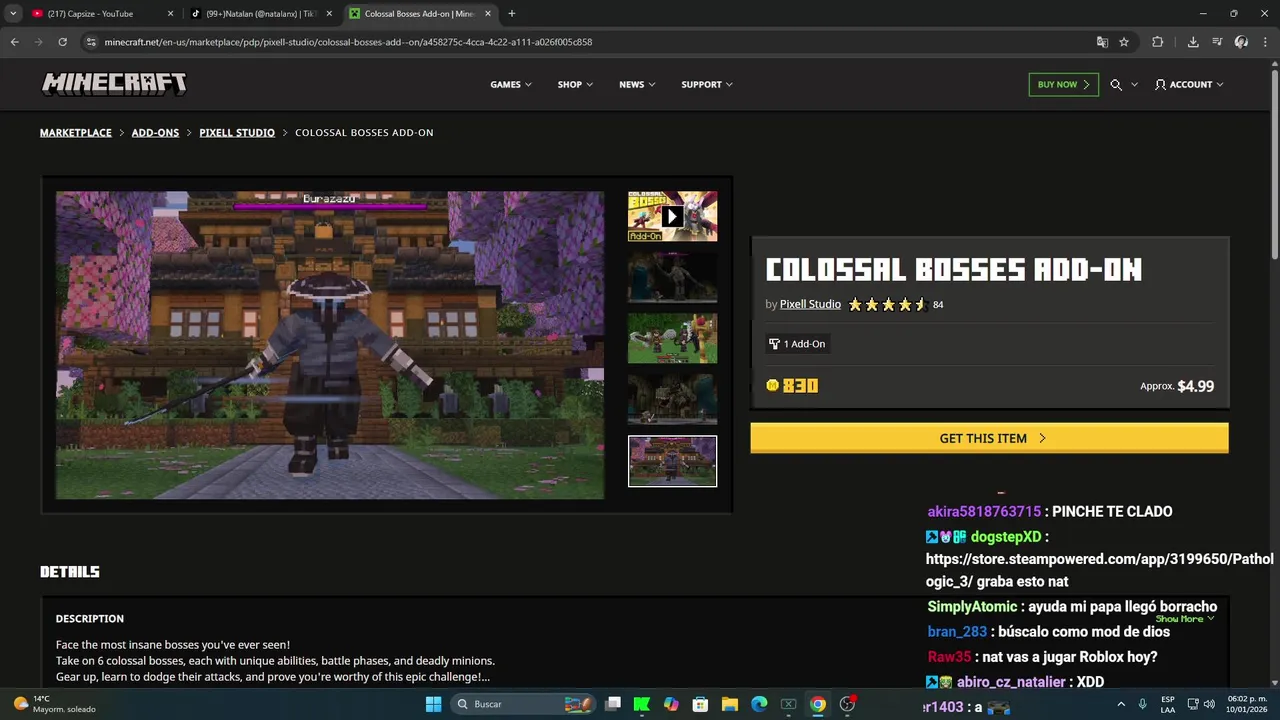Open the Account dropdown
The width and height of the screenshot is (1280, 720).
(1189, 85)
